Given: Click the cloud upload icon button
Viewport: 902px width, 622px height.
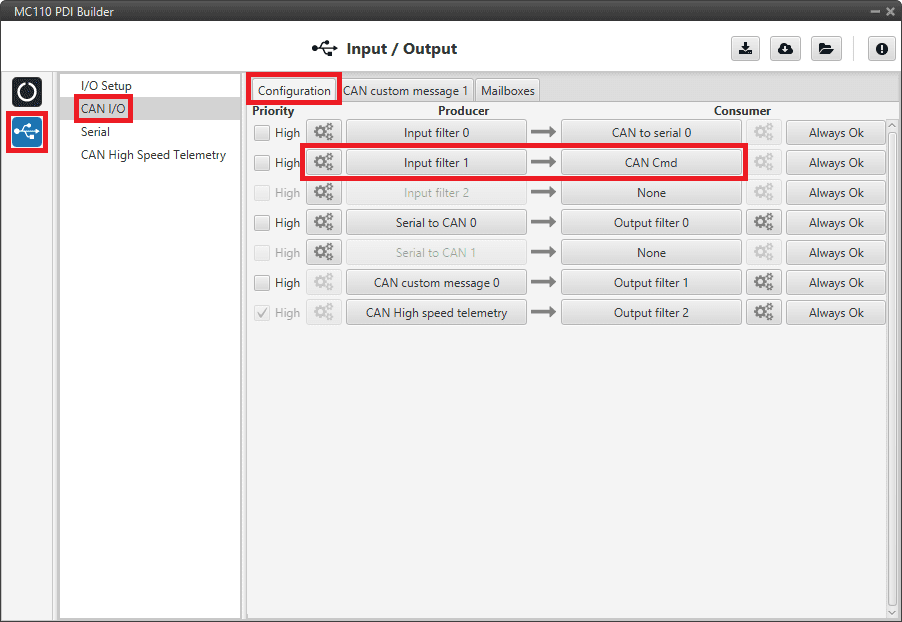Looking at the screenshot, I should (x=785, y=49).
